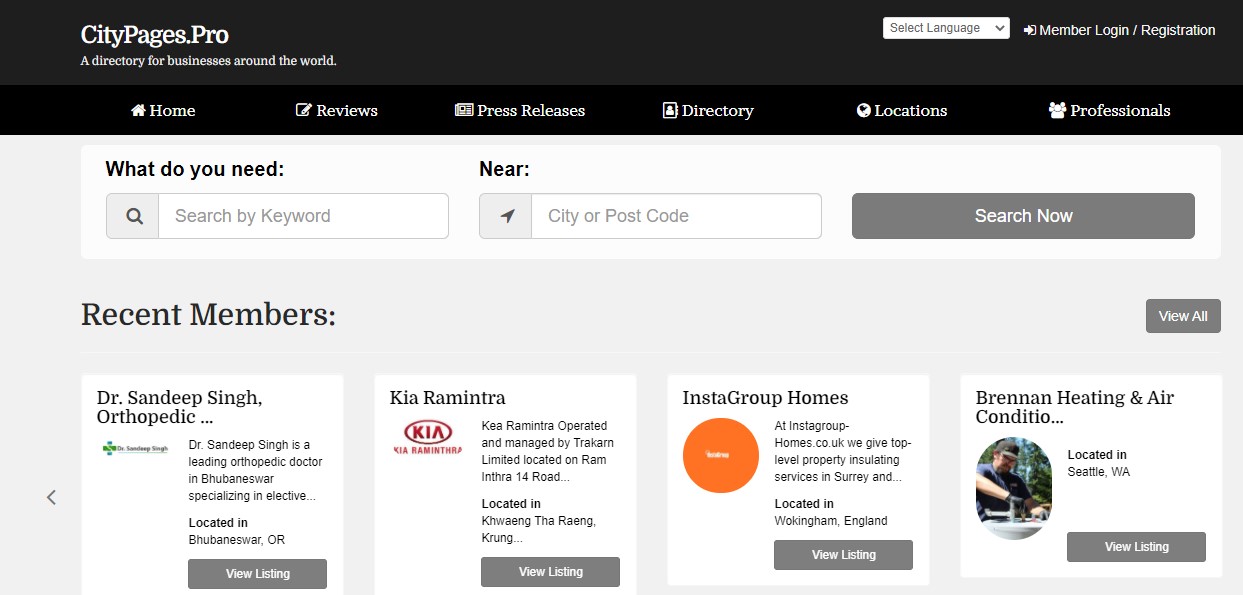
Task: Open Member Login / Registration link
Action: point(1120,30)
